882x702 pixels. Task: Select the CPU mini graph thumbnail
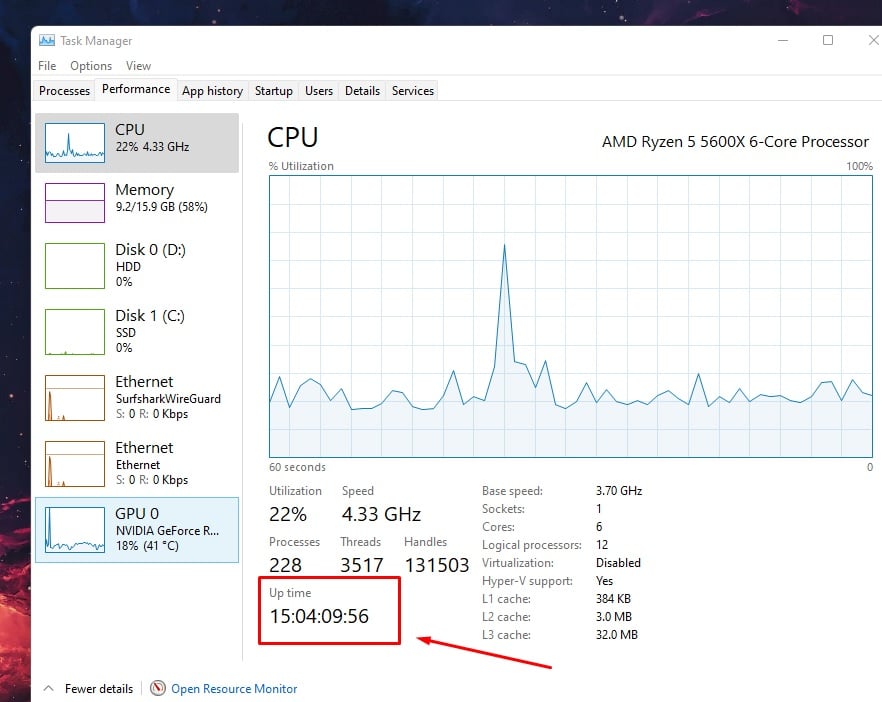[75, 143]
